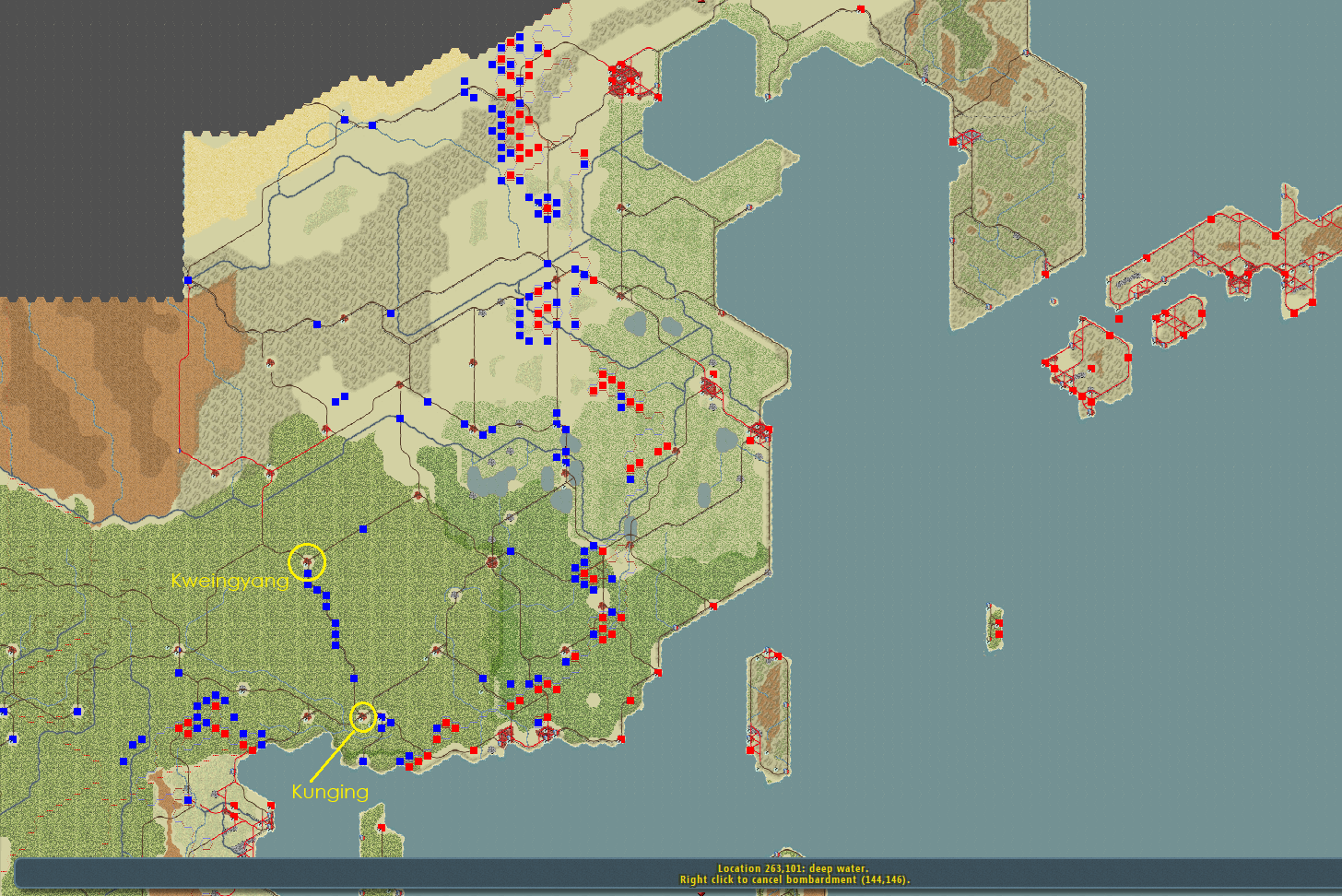Select red unit on Shikoku island's east end

pos(1202,313)
